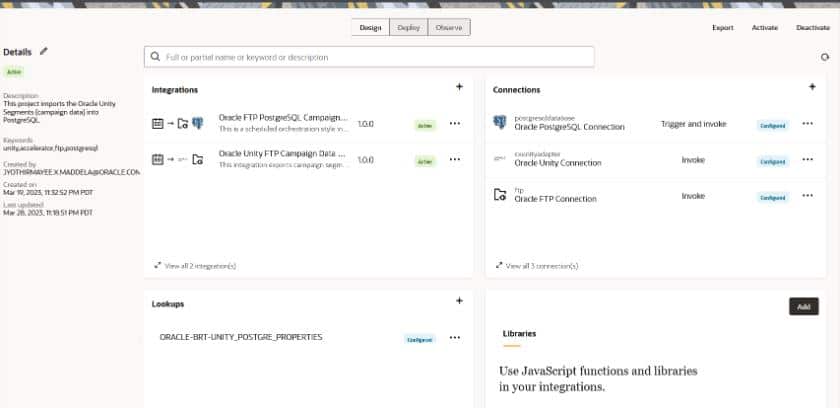Image resolution: width=840 pixels, height=408 pixels.
Task: Click FTP folder target icon in Unity FTP integration row
Action: [x=198, y=160]
